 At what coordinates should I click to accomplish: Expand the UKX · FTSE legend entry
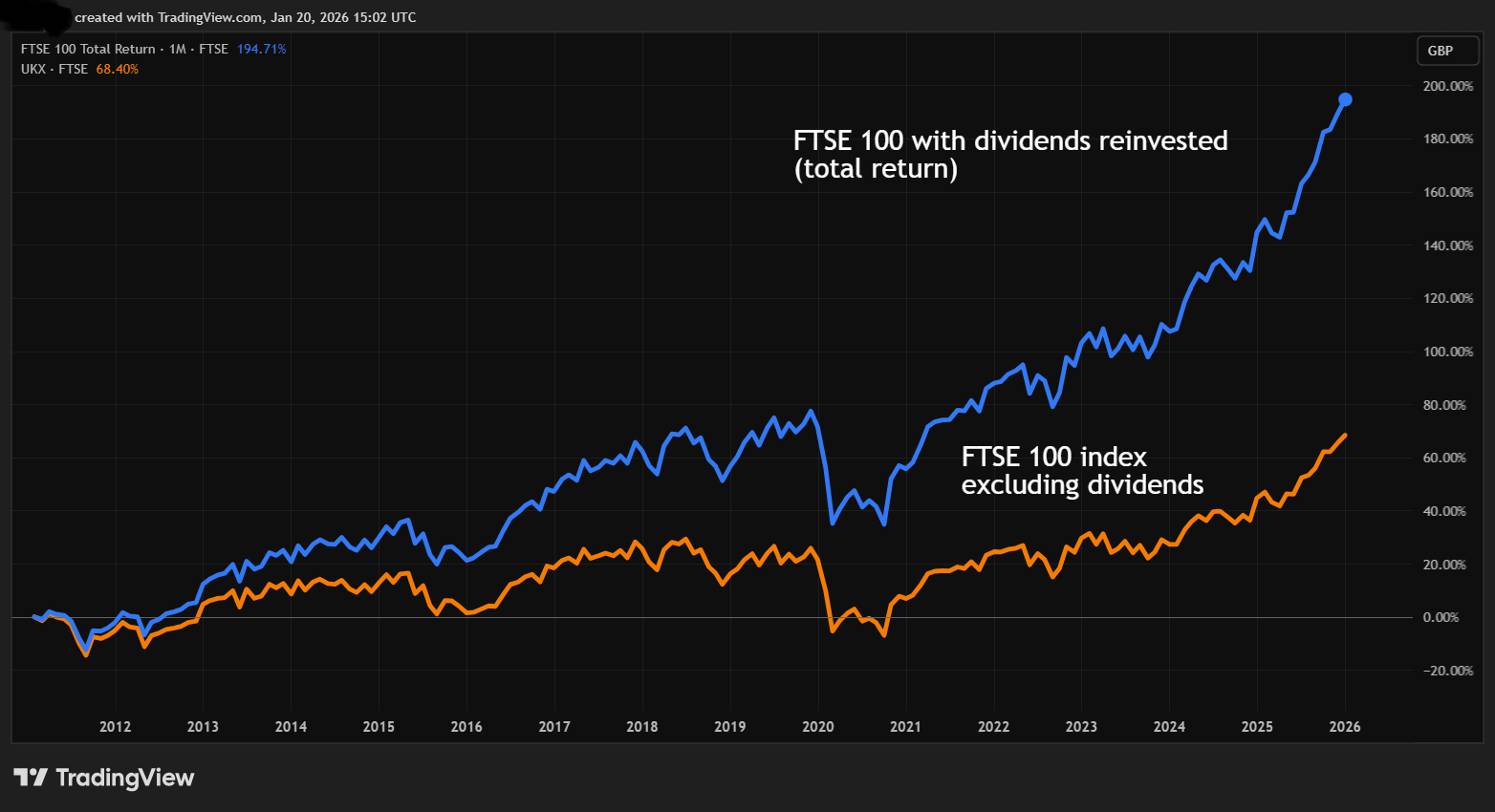(53, 69)
